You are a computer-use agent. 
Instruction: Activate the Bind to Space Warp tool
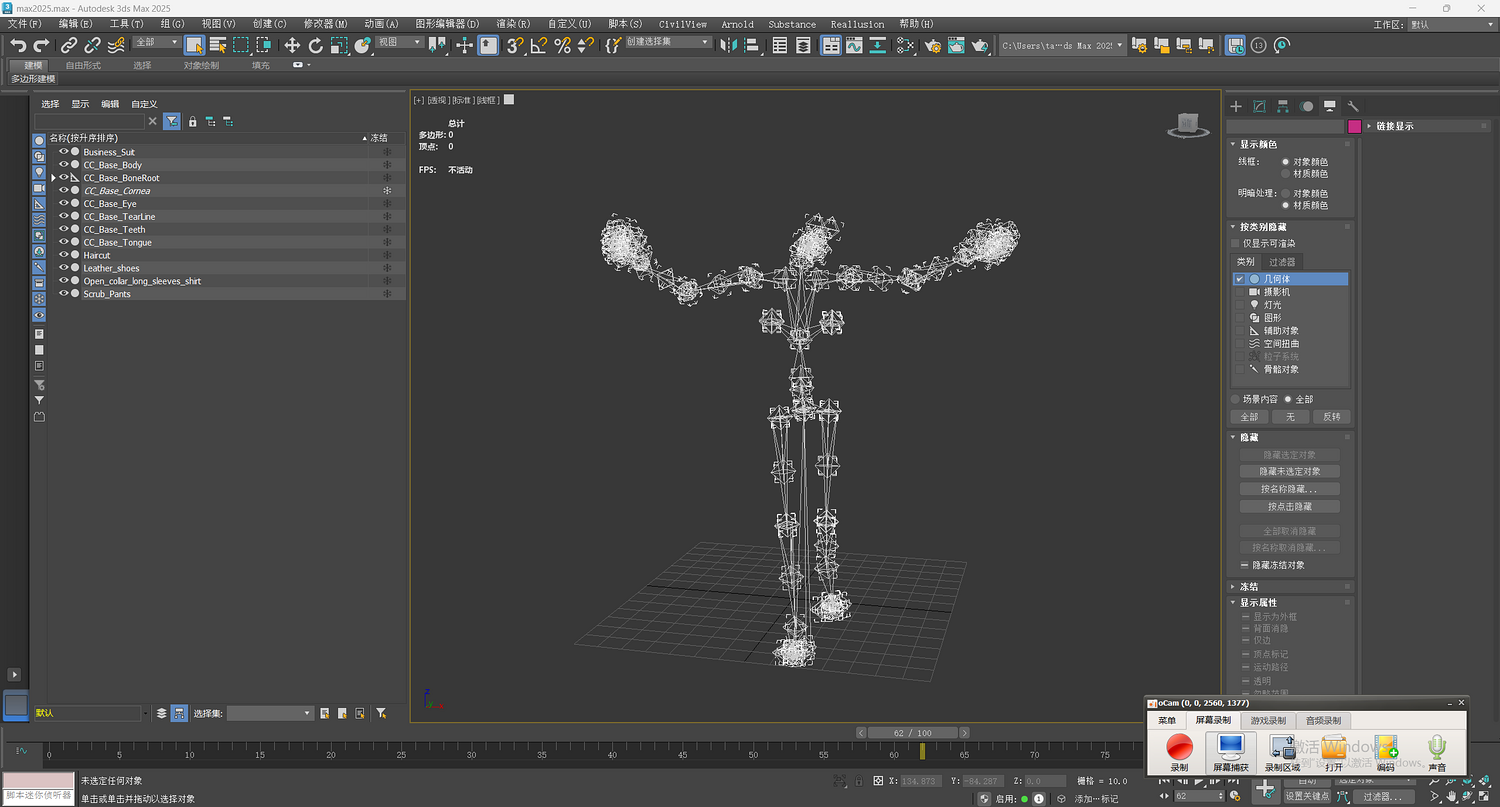coord(116,45)
